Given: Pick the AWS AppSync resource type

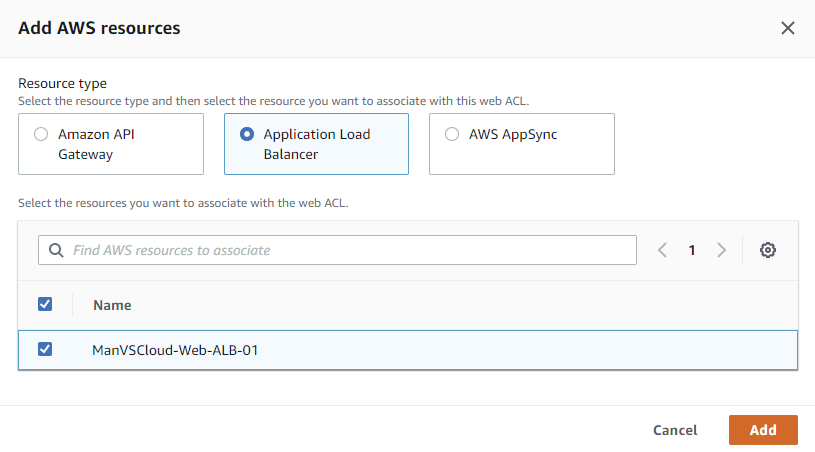Looking at the screenshot, I should 452,134.
